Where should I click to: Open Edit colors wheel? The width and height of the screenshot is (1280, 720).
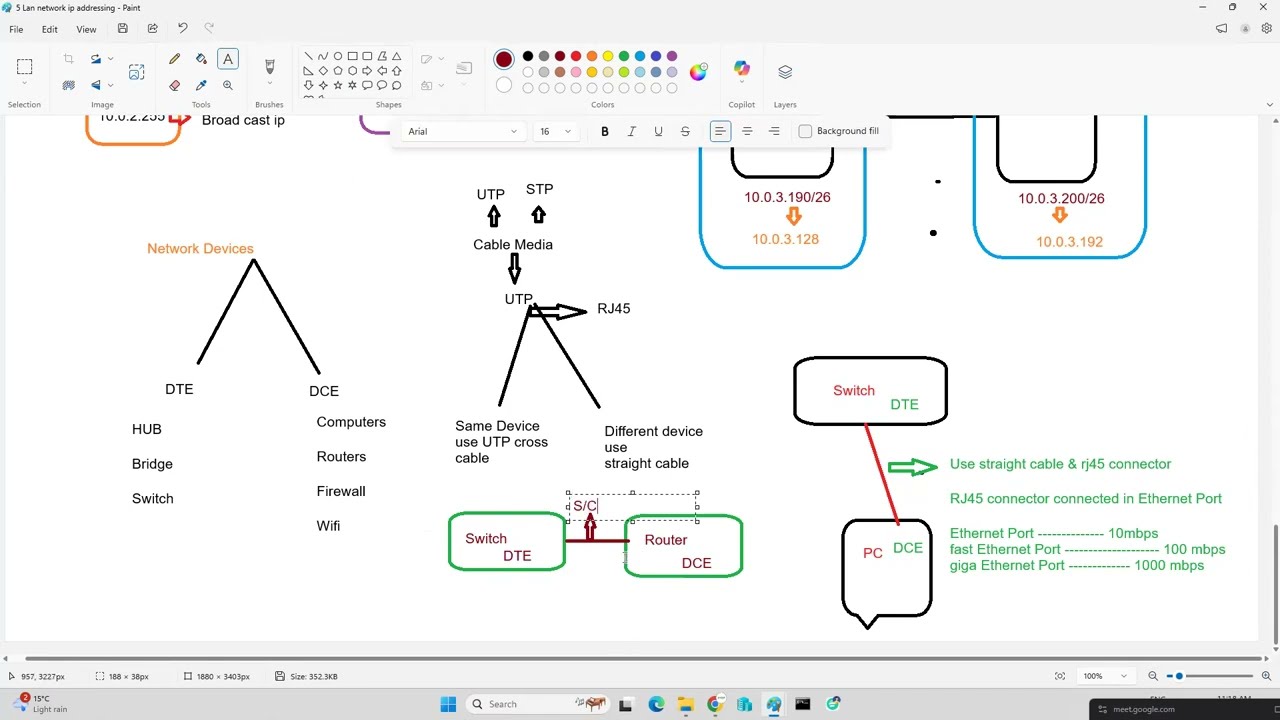(698, 71)
